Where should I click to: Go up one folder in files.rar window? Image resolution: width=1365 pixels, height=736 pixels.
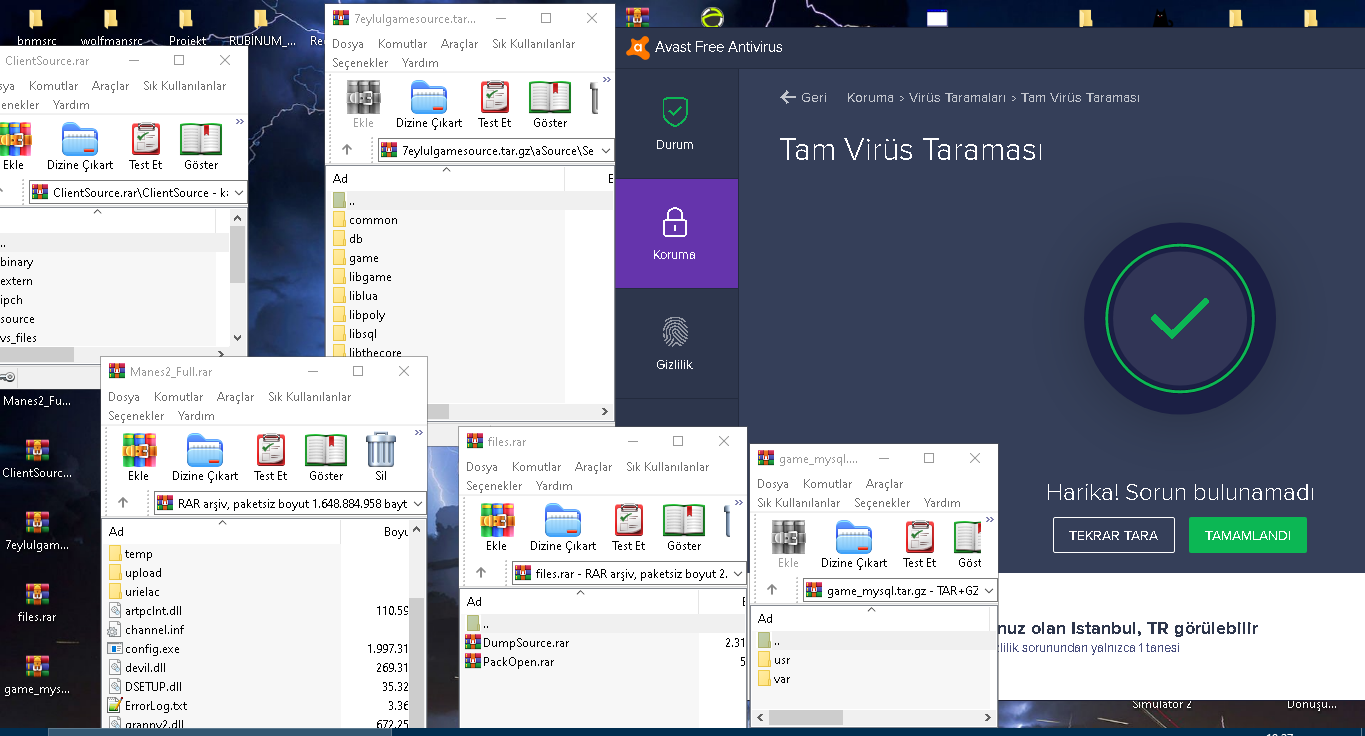click(x=481, y=573)
